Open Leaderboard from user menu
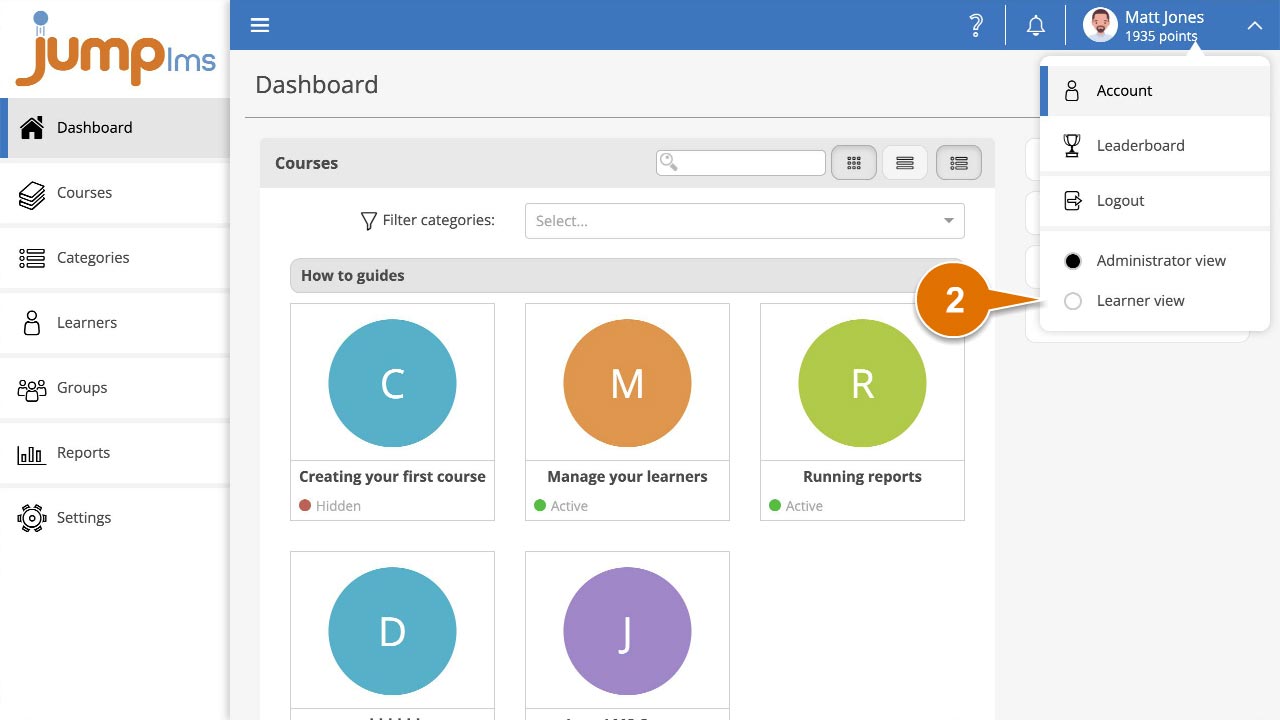 (1155, 146)
